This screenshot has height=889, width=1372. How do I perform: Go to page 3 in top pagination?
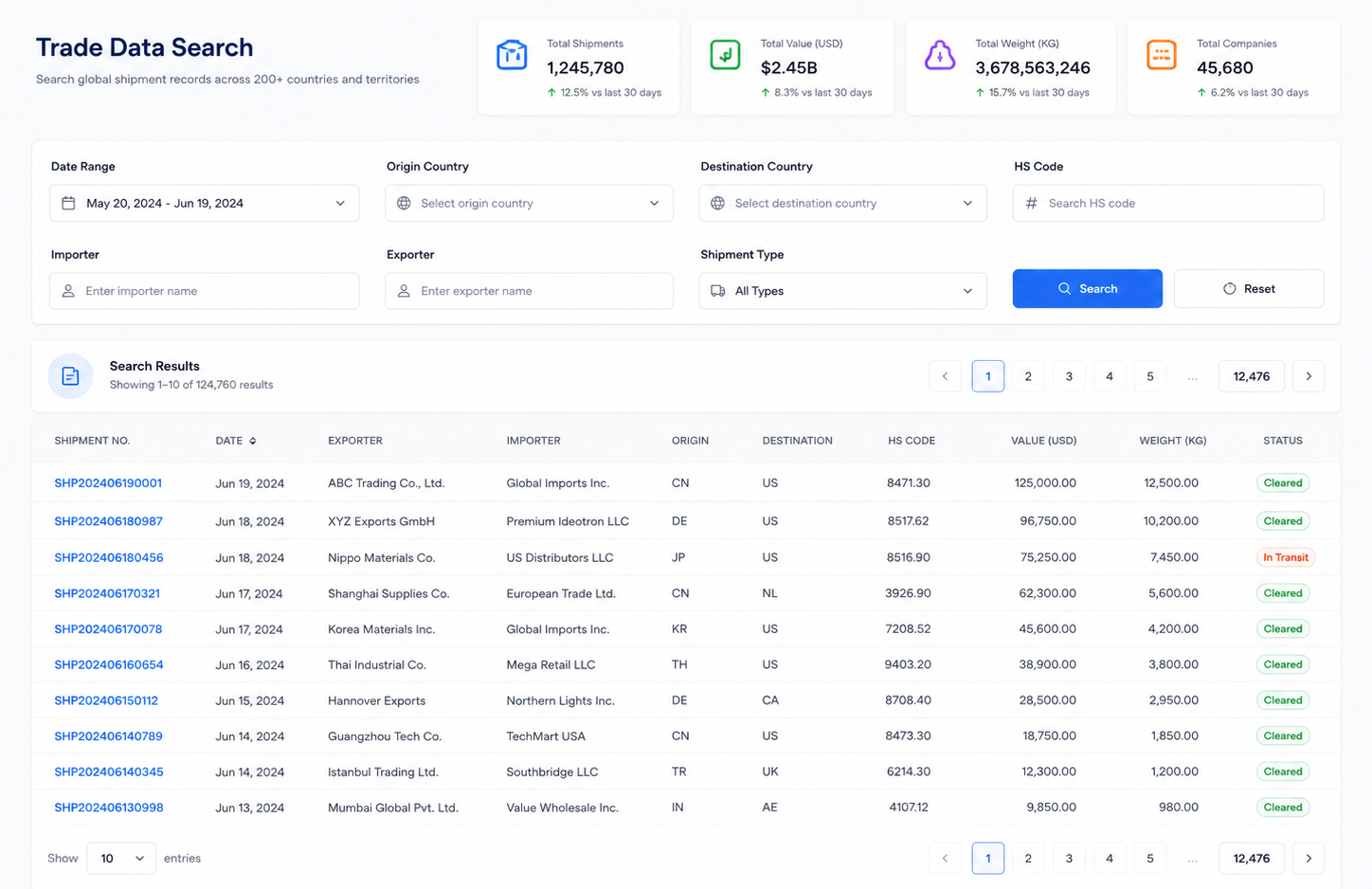point(1069,376)
